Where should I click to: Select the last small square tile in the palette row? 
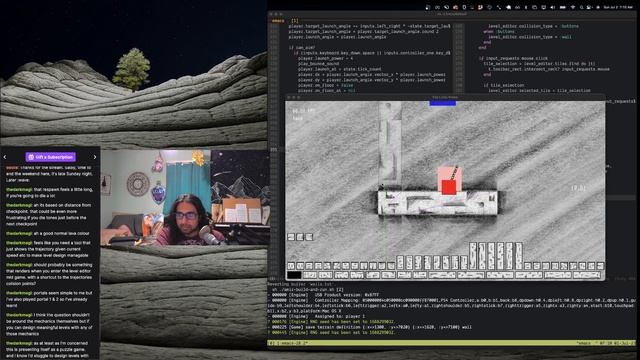[x=600, y=266]
